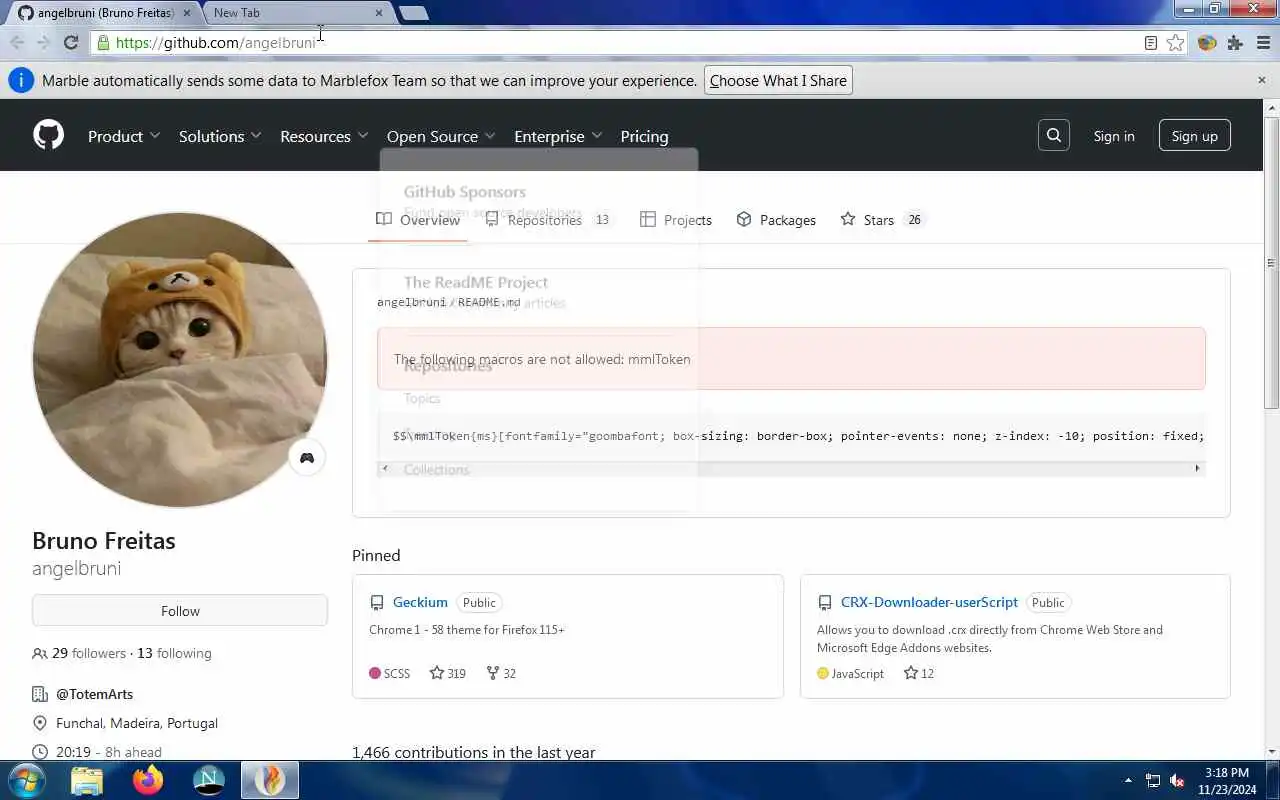Click the network tray icon

pos(1153,780)
